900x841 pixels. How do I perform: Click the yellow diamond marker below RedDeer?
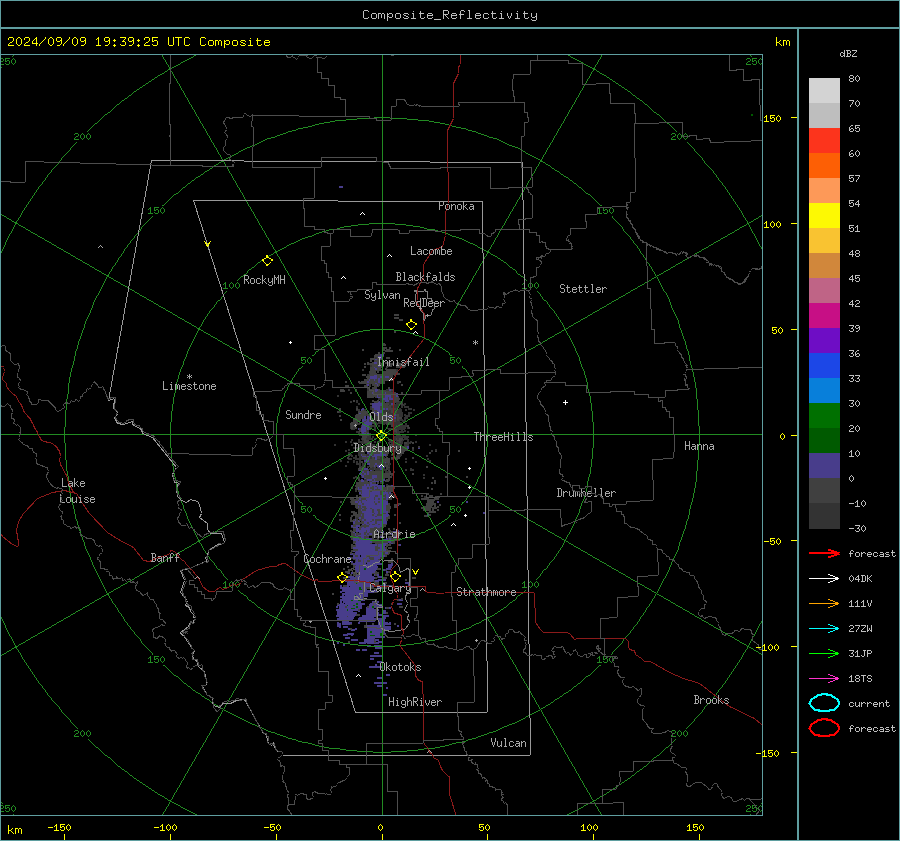(411, 325)
